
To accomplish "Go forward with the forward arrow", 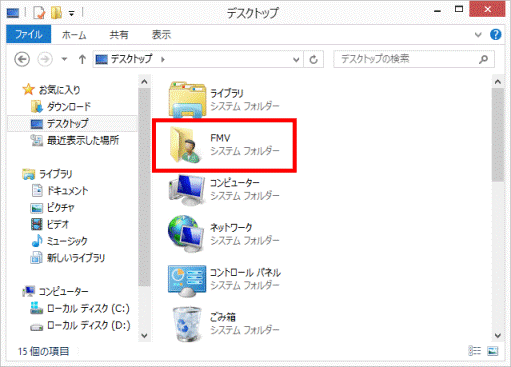I will (45, 60).
